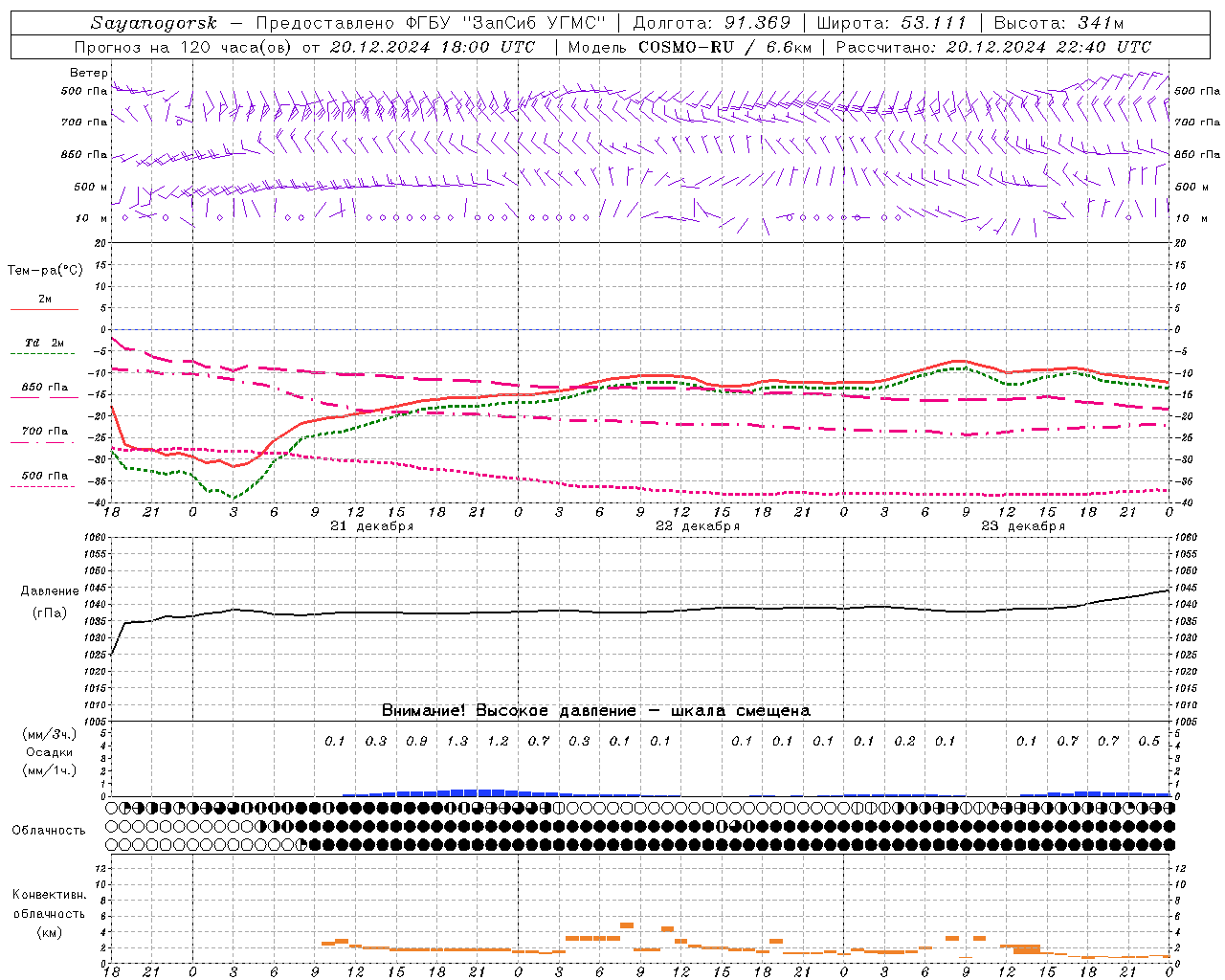Click the 'Предоставлено ФГБУ "ЗапСиб УГМС"' provider text
1225x980 pixels.
coord(432,23)
